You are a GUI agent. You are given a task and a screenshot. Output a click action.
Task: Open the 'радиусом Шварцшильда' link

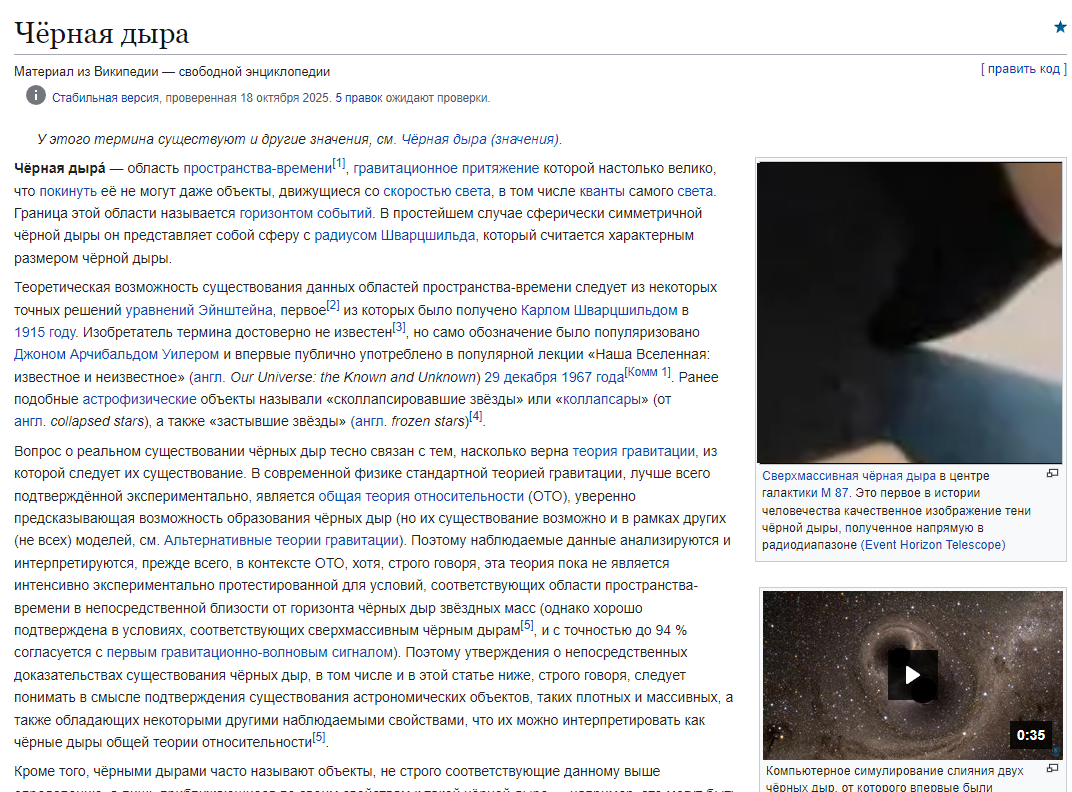[394, 235]
